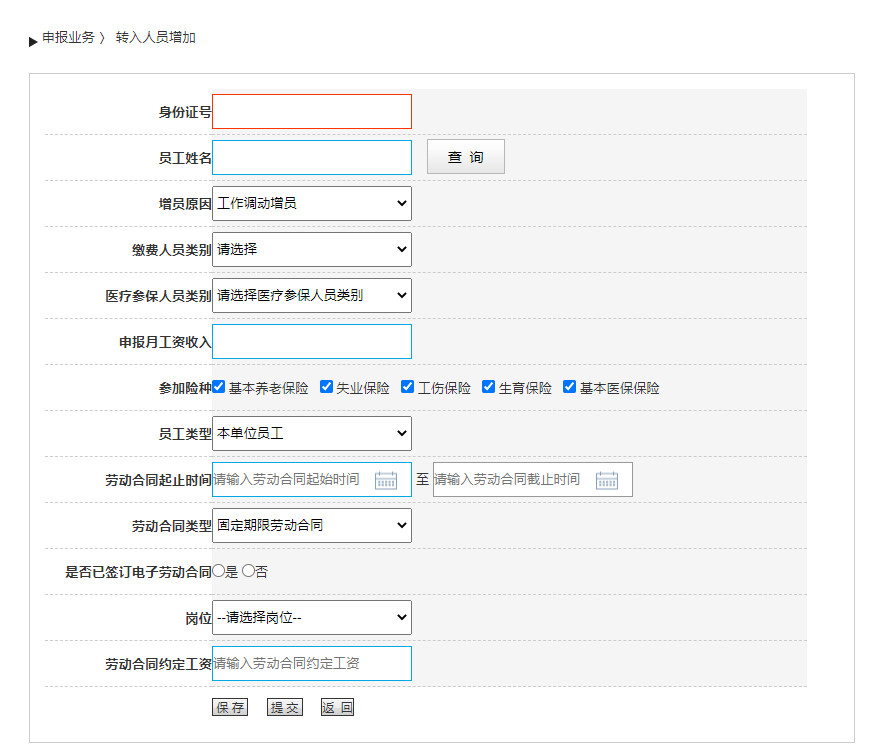Viewport: 879px width, 744px height.
Task: Click the 基本医保保险 label text
Action: click(x=619, y=388)
